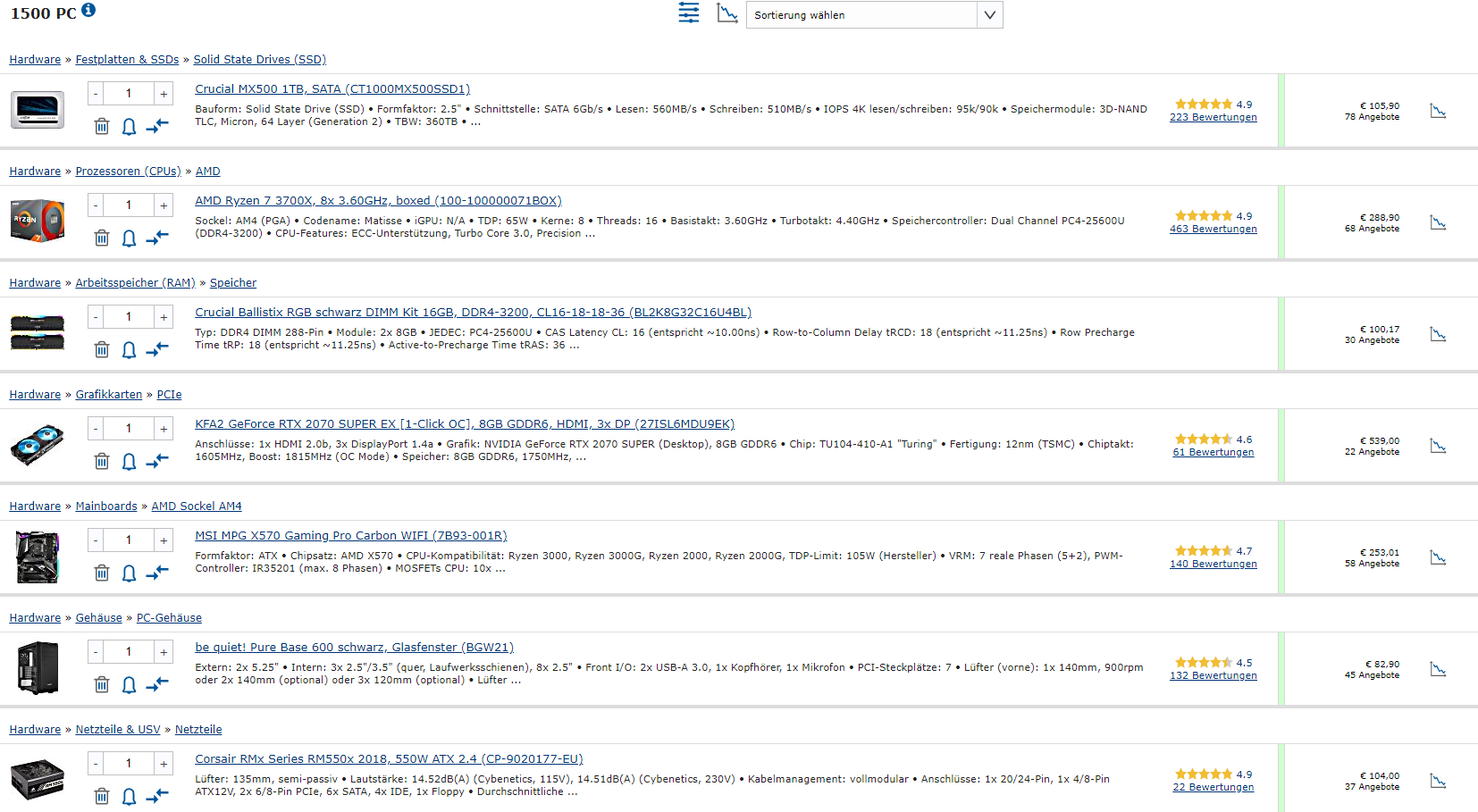Click move arrows icon for MSI MPG X570
Viewport: 1478px width, 812px height.
pos(157,573)
